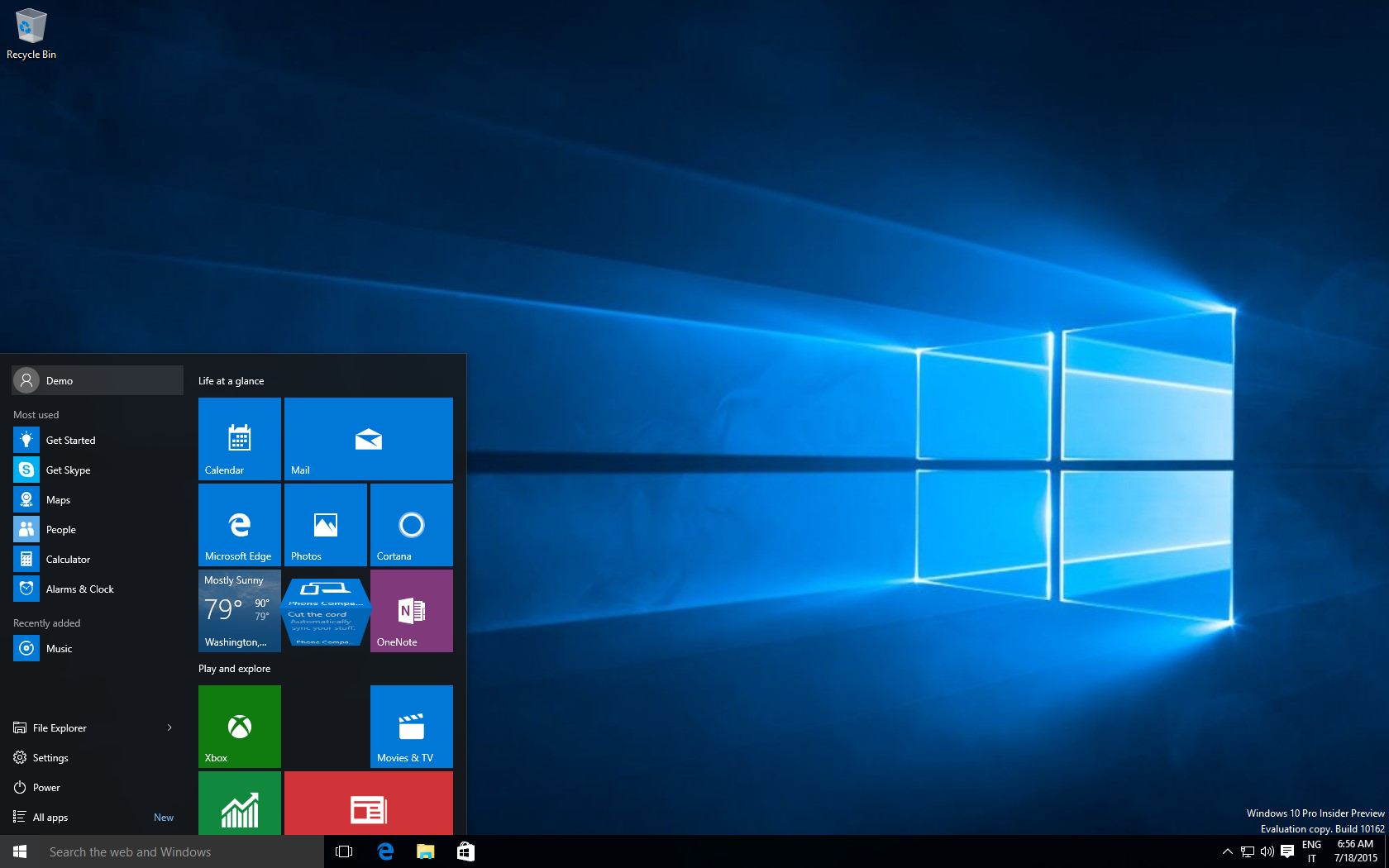Image resolution: width=1389 pixels, height=868 pixels.
Task: Open the Movies & TV tile
Action: (x=412, y=727)
